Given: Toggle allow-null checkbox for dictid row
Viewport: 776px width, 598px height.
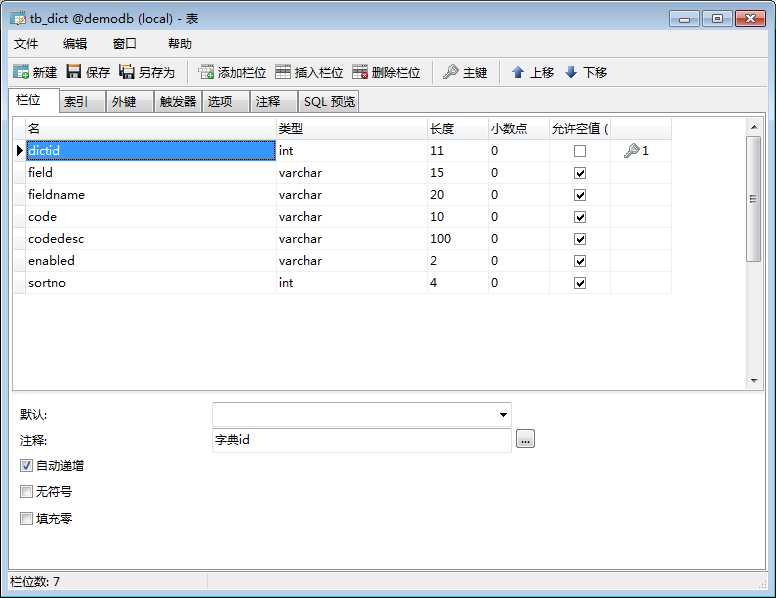Looking at the screenshot, I should (x=580, y=151).
